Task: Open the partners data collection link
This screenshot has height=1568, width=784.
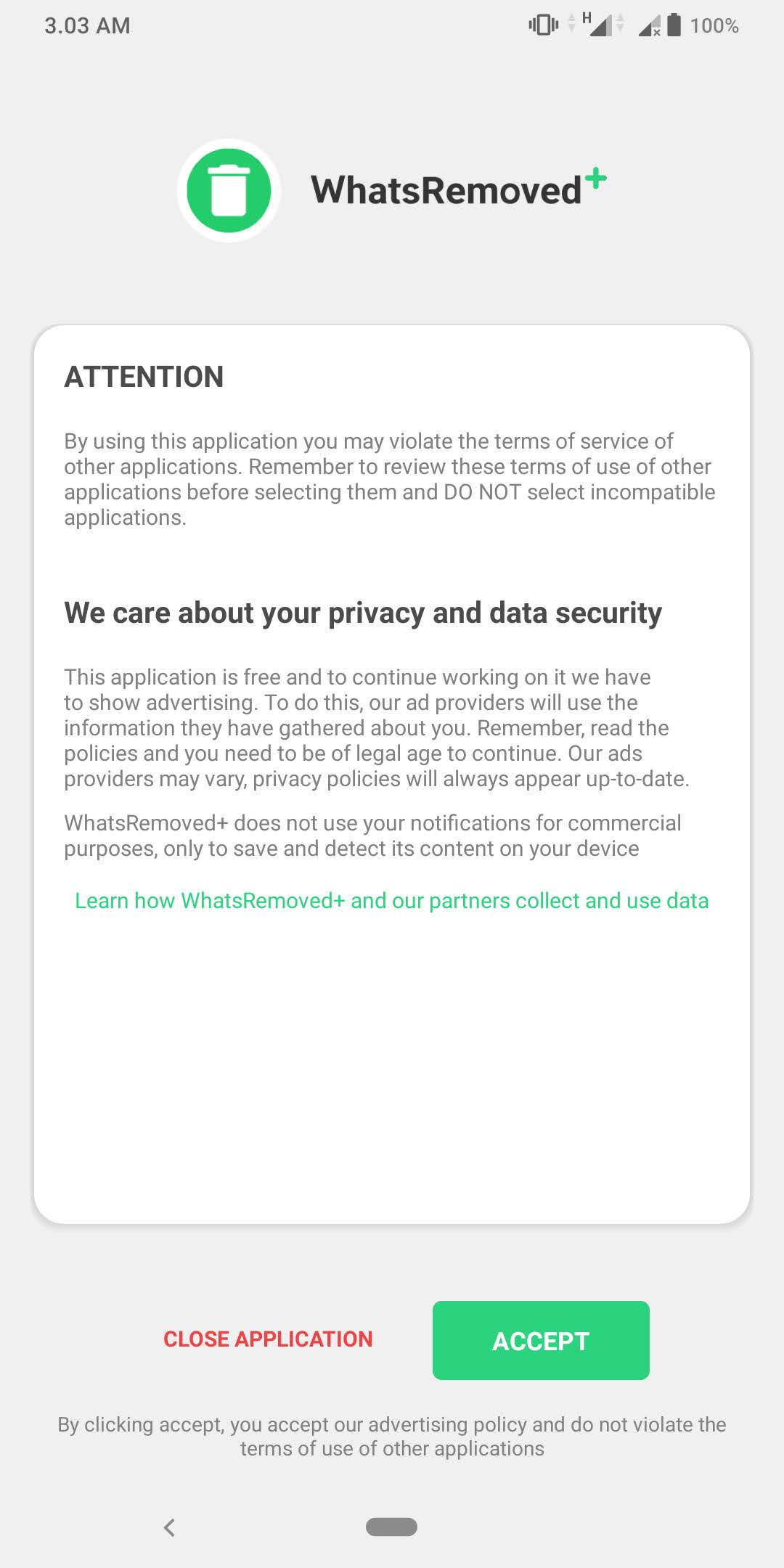Action: (392, 901)
